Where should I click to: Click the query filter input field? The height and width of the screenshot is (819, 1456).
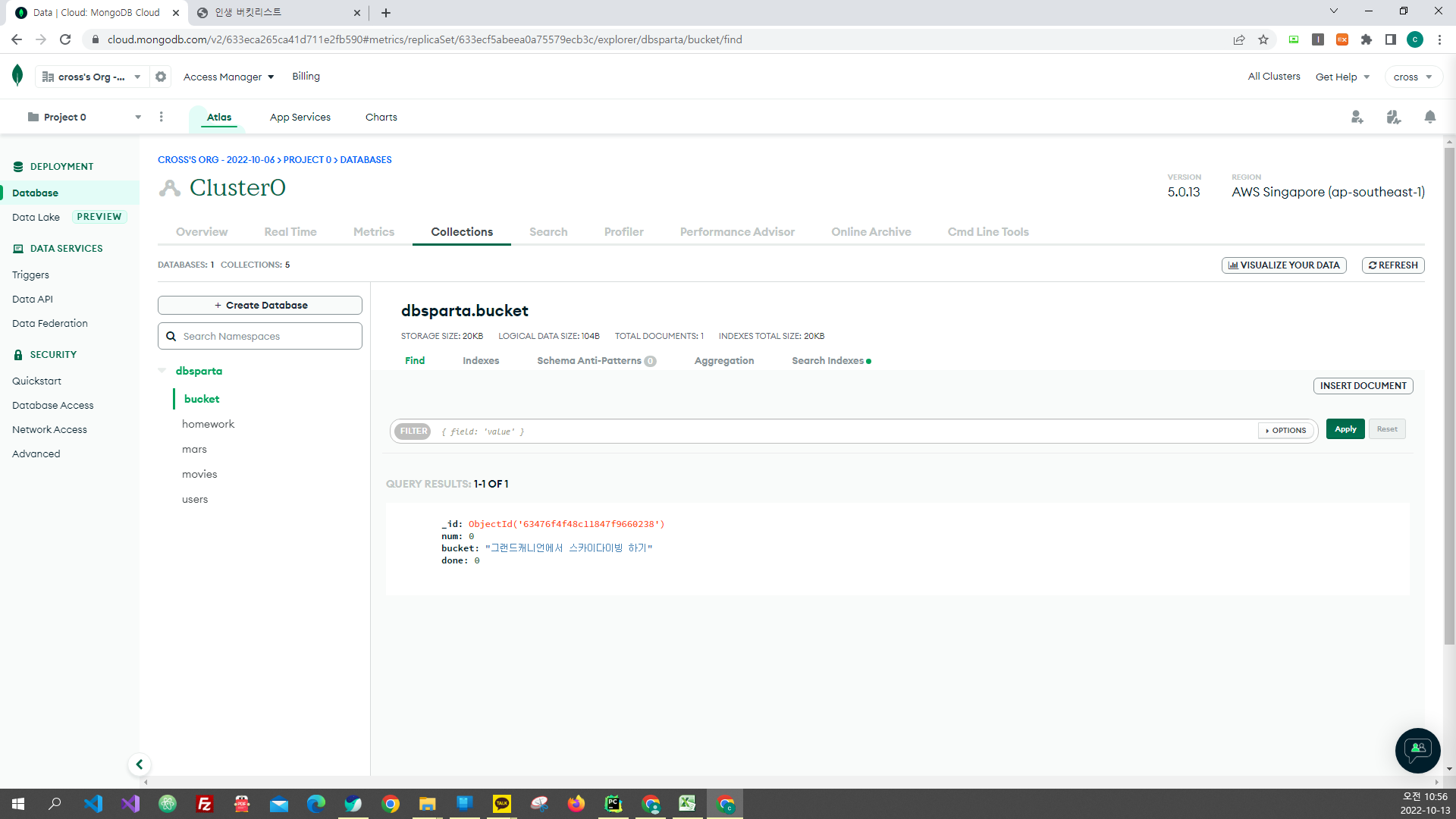click(x=846, y=431)
